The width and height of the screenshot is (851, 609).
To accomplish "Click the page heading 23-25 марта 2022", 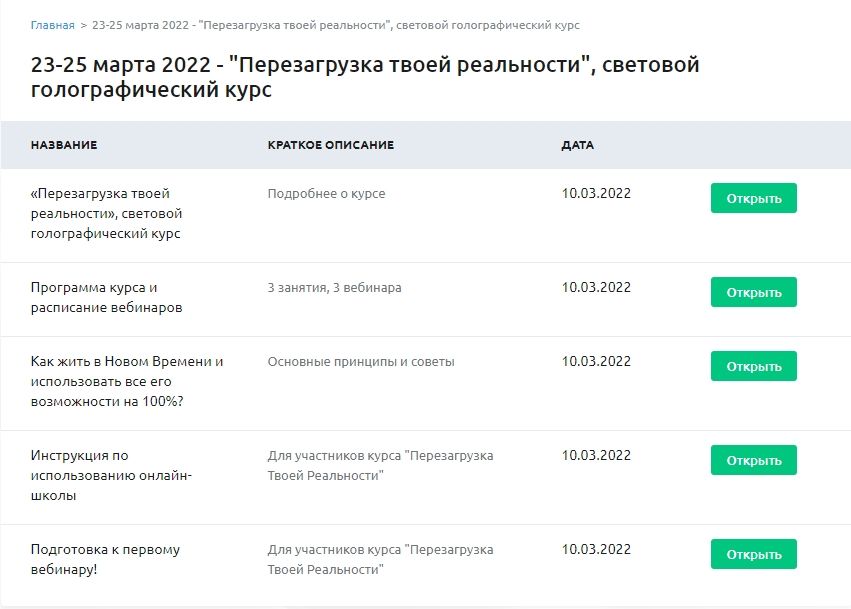I will [x=365, y=77].
